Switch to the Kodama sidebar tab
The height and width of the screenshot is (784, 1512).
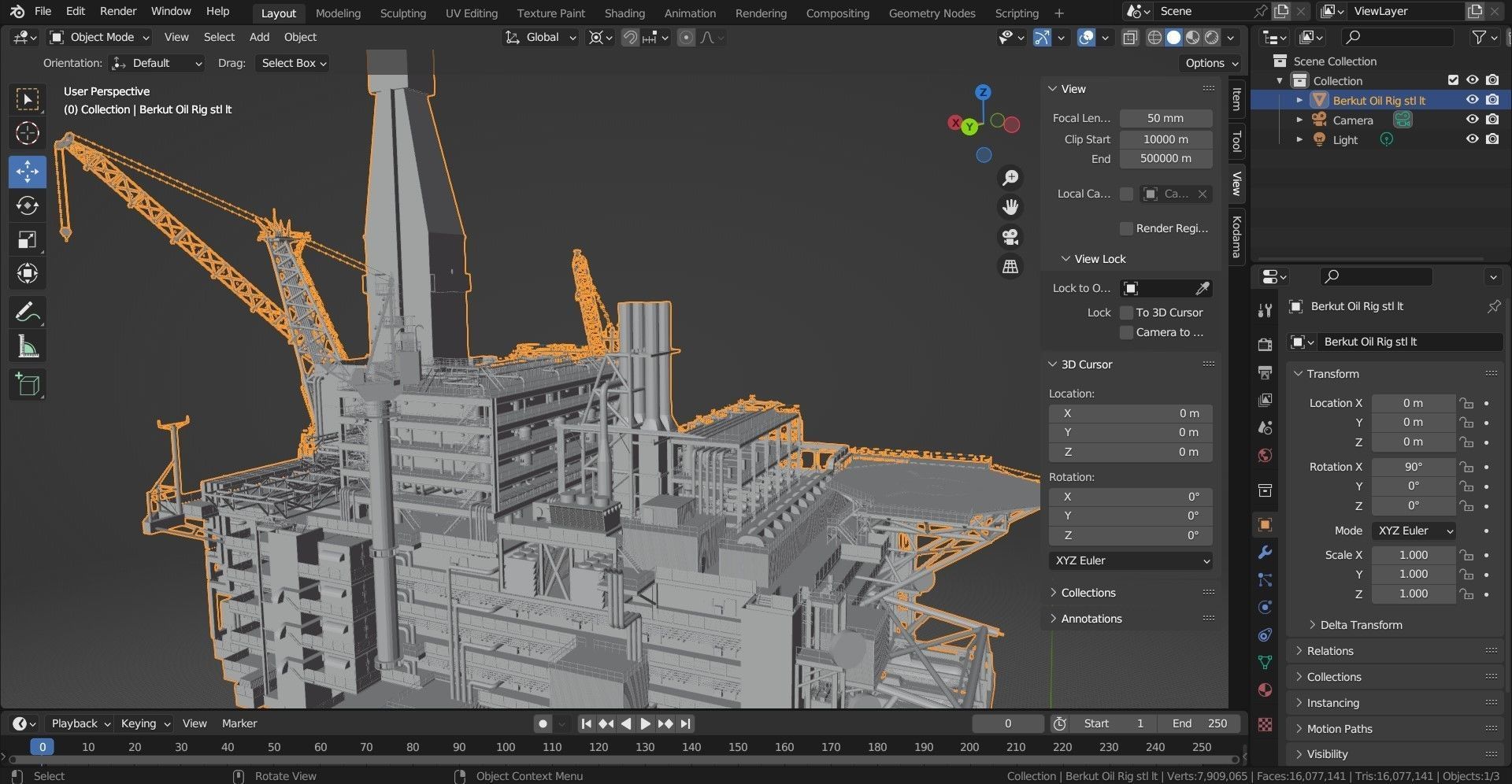click(1236, 236)
